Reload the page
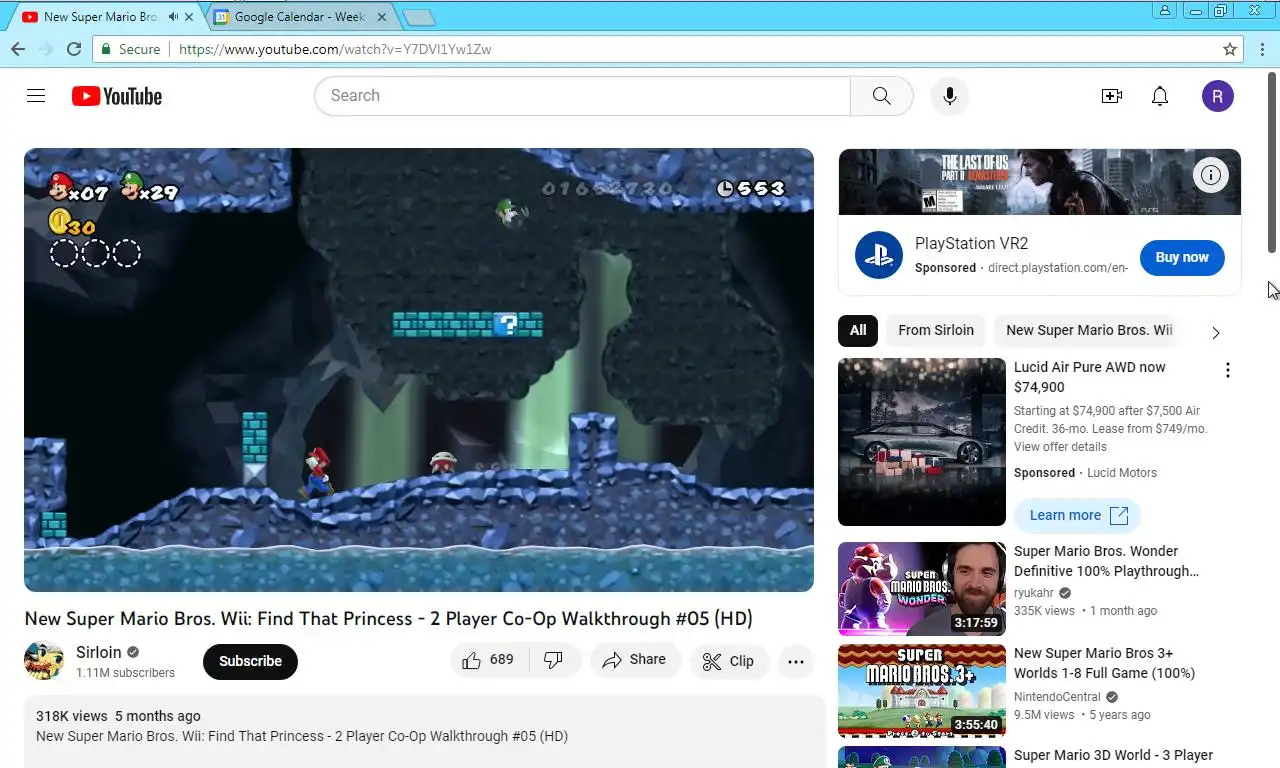 [74, 49]
